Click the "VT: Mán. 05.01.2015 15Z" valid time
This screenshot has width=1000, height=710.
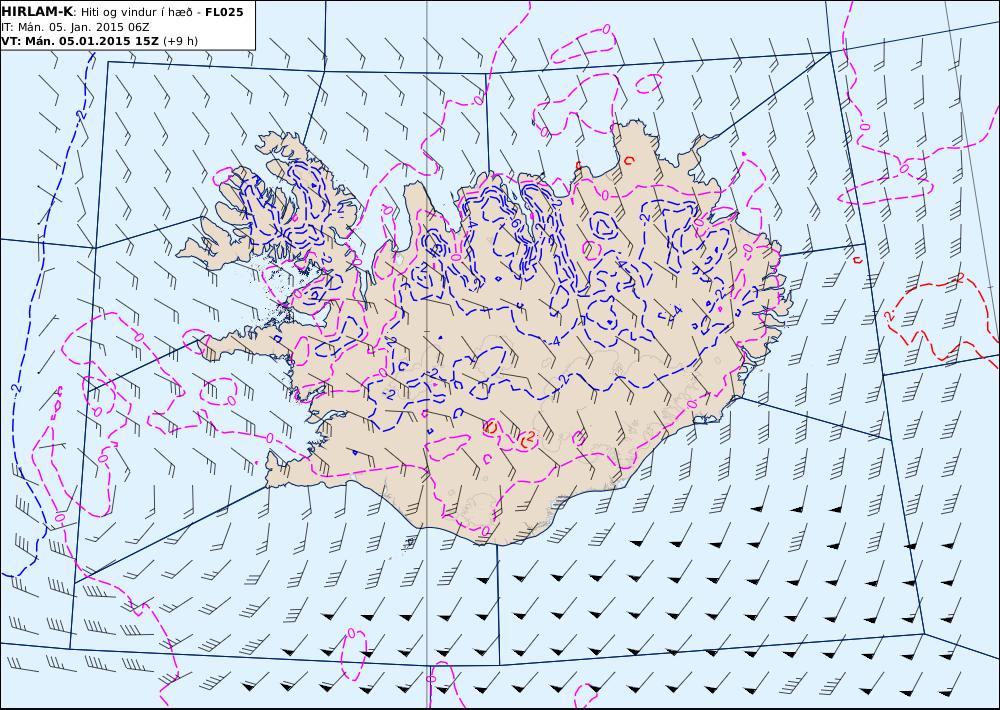click(80, 41)
